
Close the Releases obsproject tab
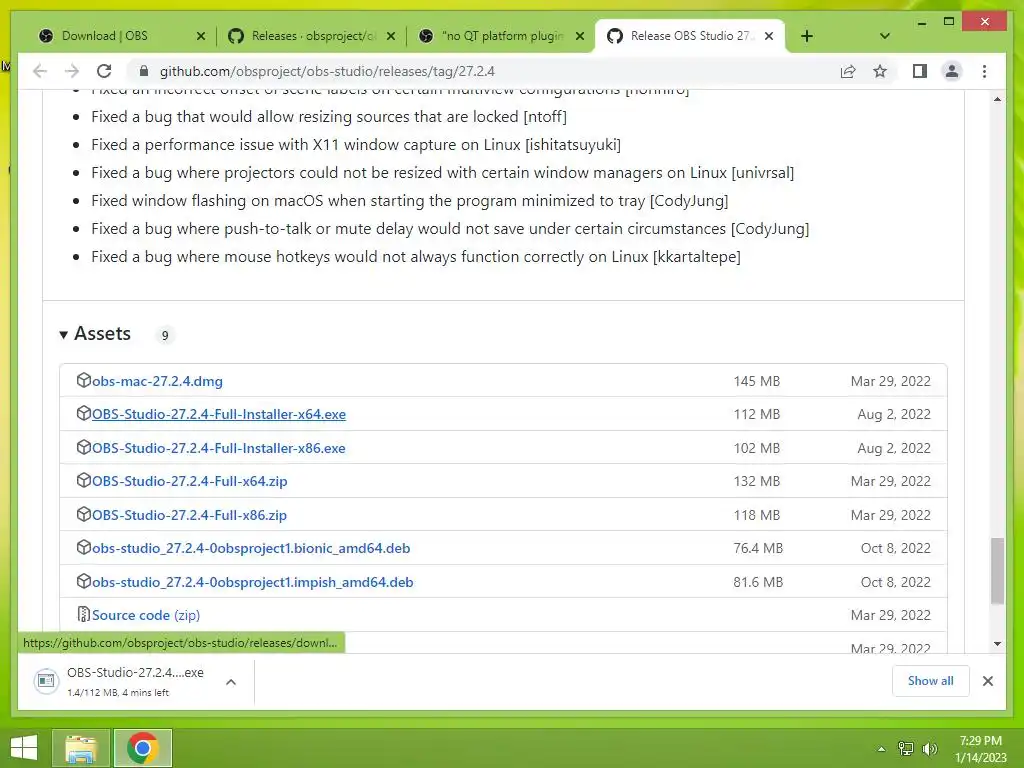(x=391, y=36)
